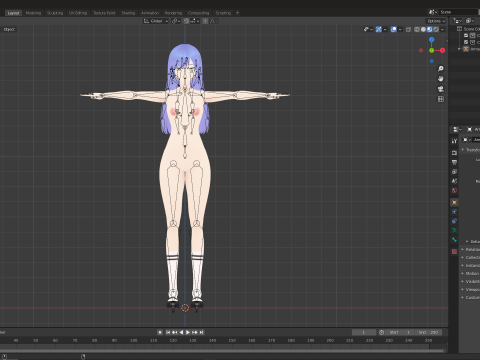
Task: Switch to wireframe viewport shading
Action: click(x=417, y=29)
